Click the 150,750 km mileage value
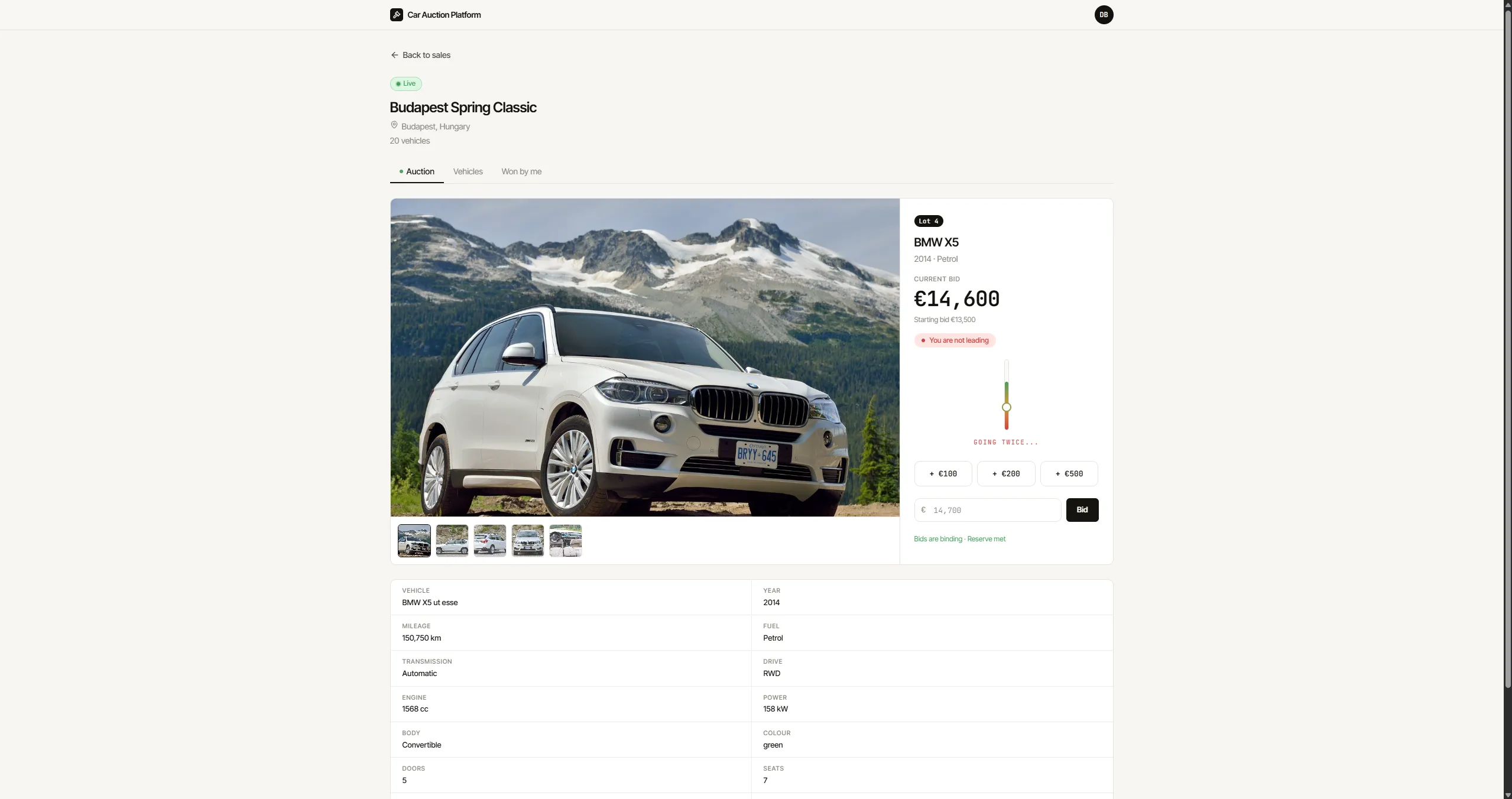Viewport: 1512px width, 799px height. coord(421,638)
